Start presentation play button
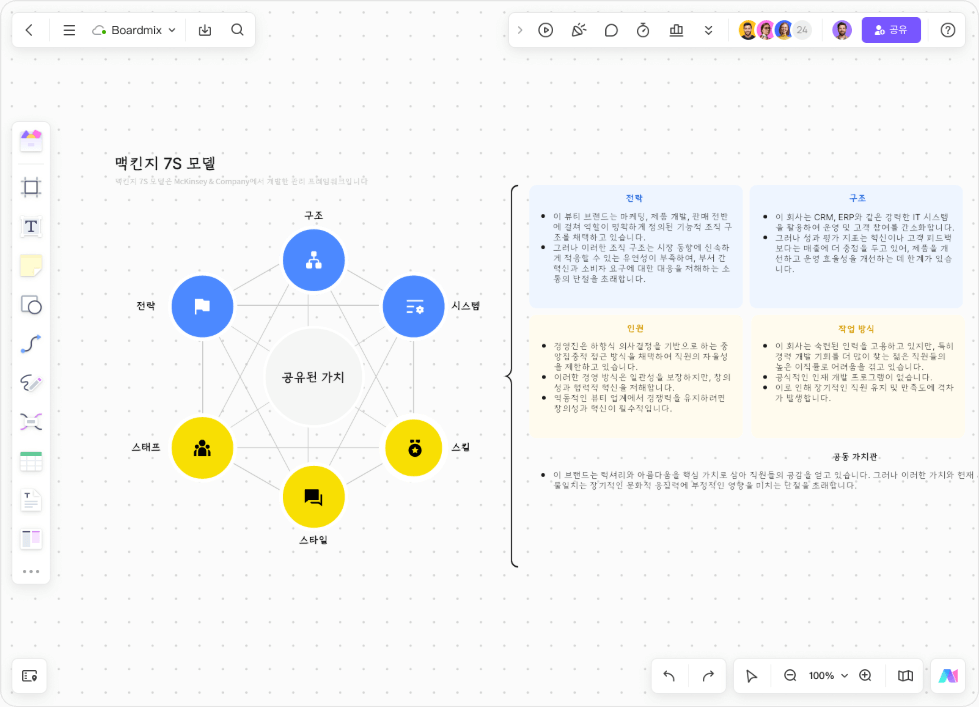The image size is (979, 707). [546, 30]
